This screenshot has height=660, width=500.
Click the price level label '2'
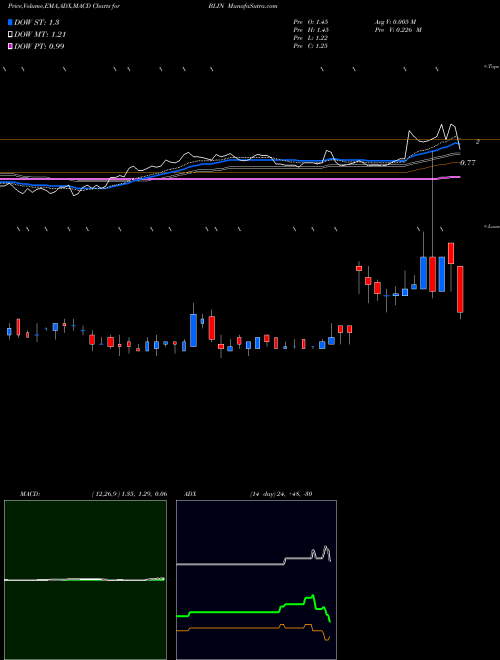[x=478, y=142]
